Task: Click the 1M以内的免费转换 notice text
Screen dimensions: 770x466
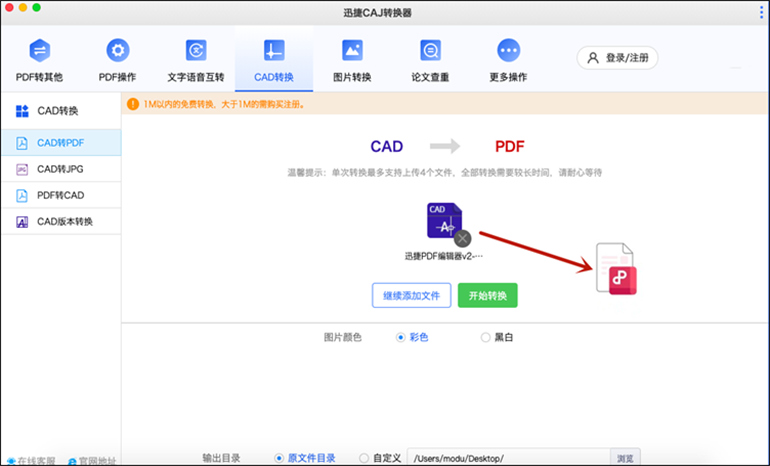Action: click(224, 104)
